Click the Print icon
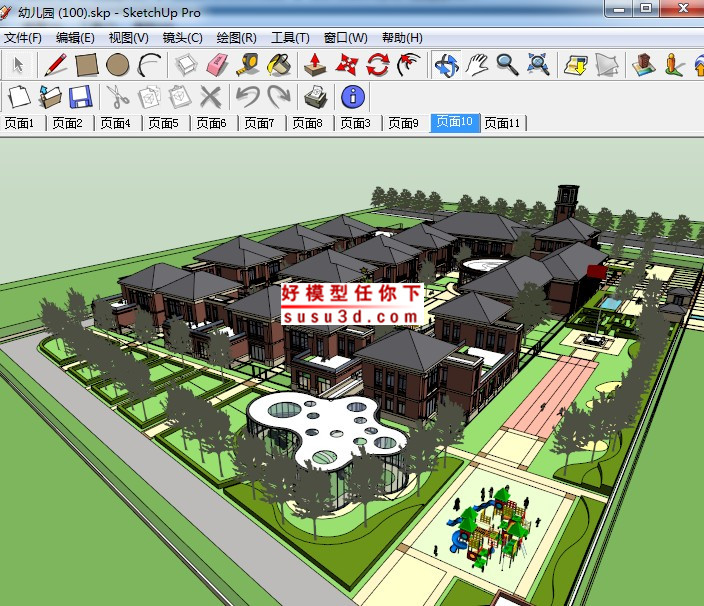 click(316, 97)
